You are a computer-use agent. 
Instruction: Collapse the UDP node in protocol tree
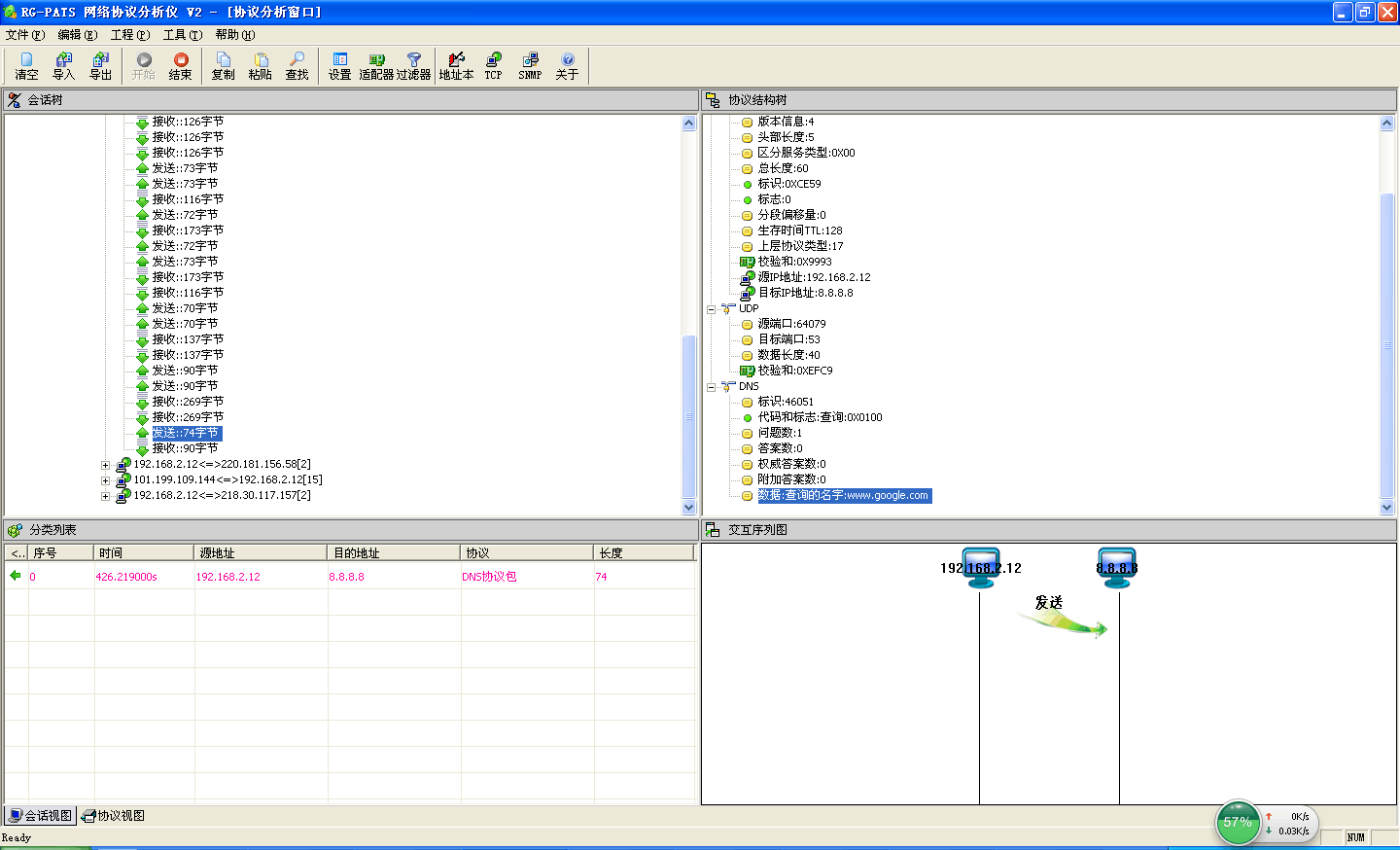point(711,309)
